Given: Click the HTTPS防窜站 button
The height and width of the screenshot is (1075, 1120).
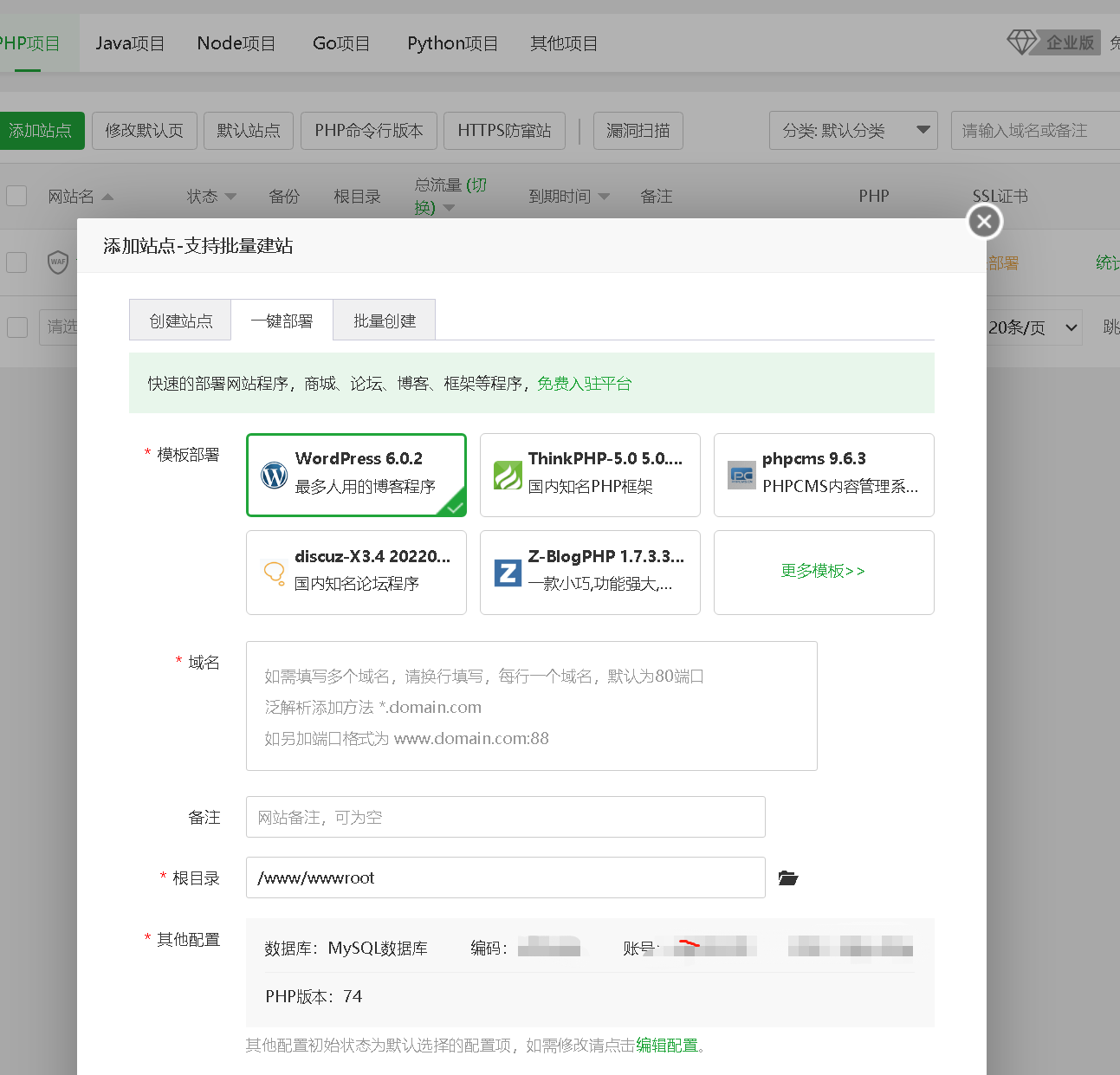Looking at the screenshot, I should pos(504,131).
